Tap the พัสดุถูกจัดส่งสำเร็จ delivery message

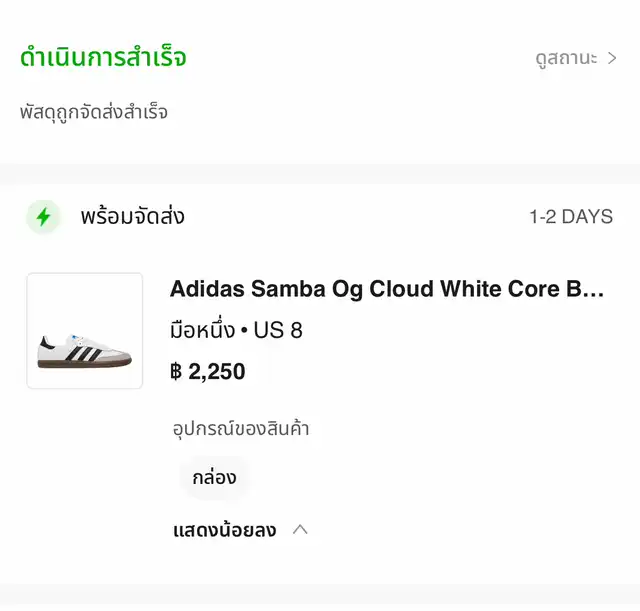(x=94, y=112)
